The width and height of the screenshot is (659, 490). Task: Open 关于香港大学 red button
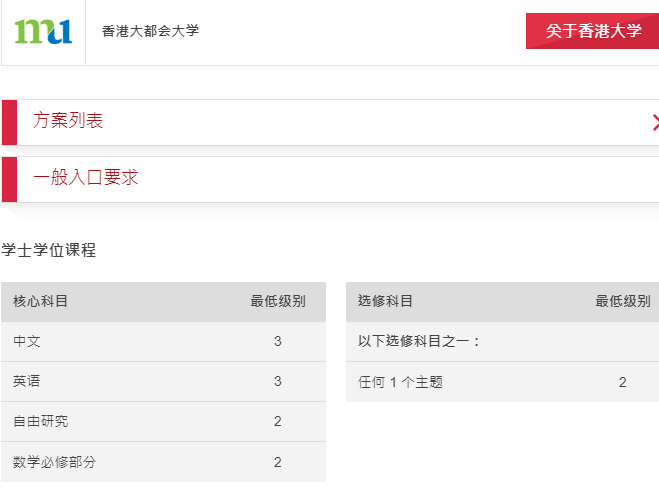tap(592, 31)
